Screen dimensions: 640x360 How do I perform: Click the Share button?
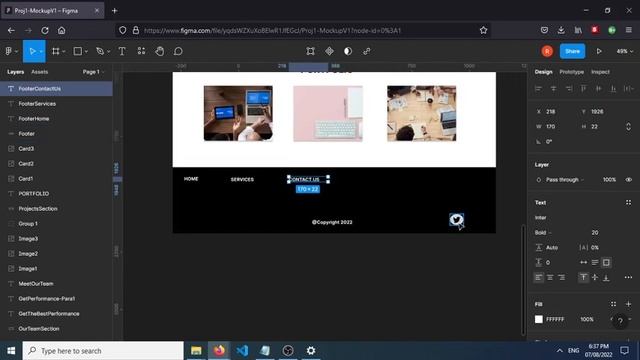click(x=572, y=51)
